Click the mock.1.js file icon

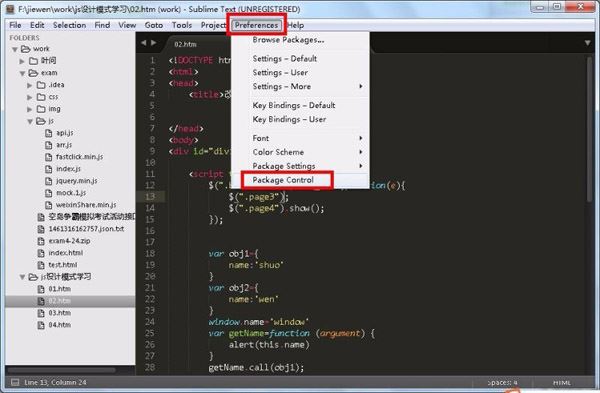pyautogui.click(x=49, y=193)
